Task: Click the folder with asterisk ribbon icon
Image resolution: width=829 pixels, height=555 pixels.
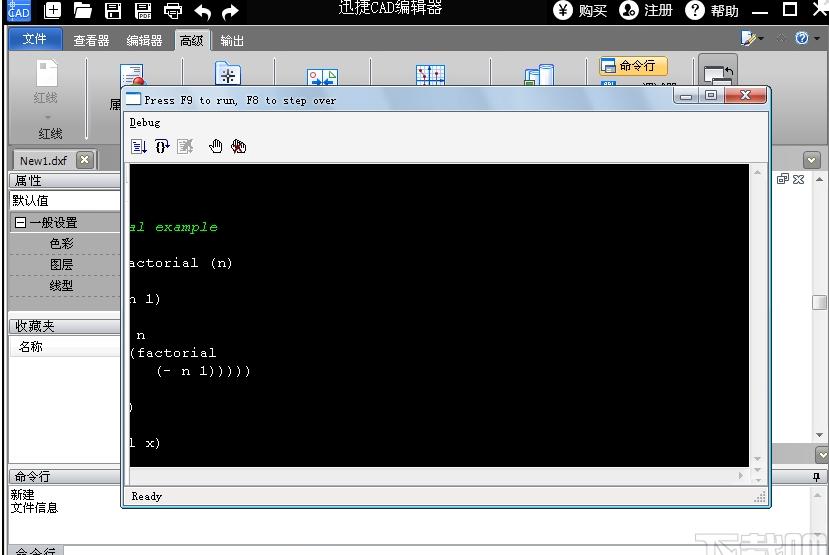Action: pos(228,73)
